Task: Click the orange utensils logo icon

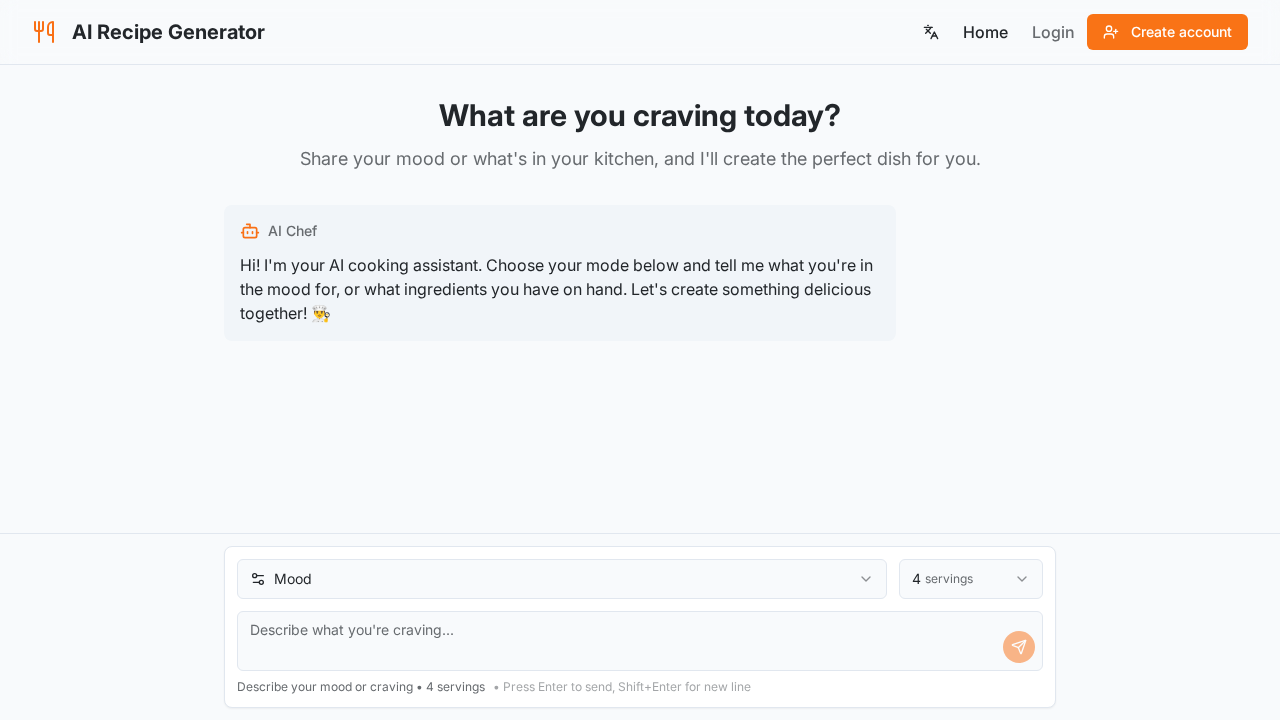Action: pos(44,31)
